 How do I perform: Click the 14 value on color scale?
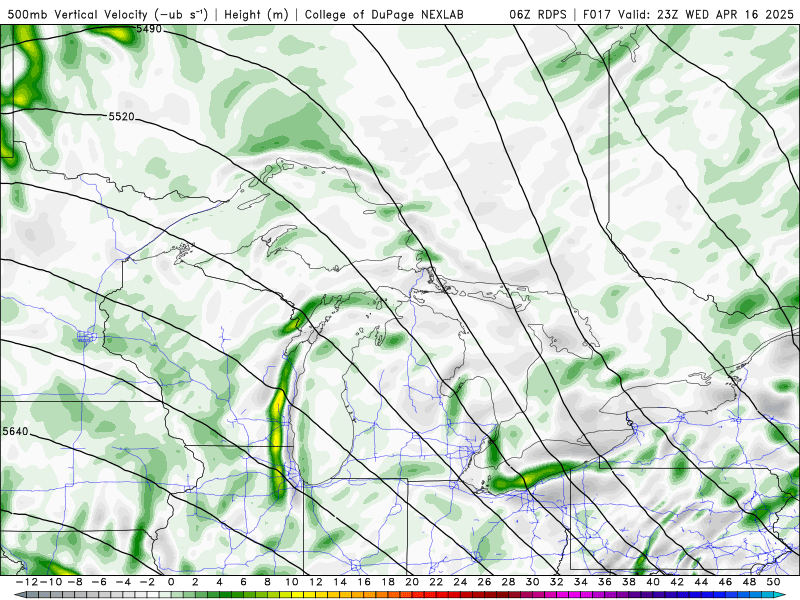click(x=340, y=582)
